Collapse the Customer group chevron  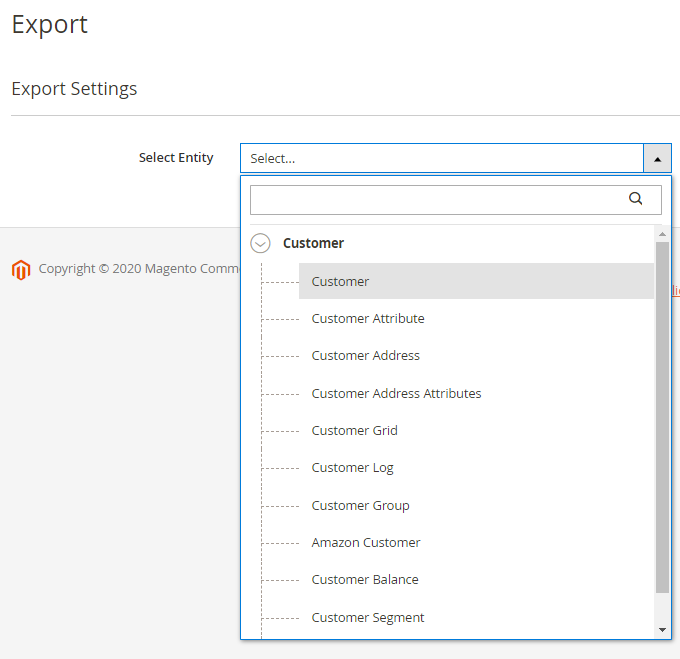tap(260, 243)
